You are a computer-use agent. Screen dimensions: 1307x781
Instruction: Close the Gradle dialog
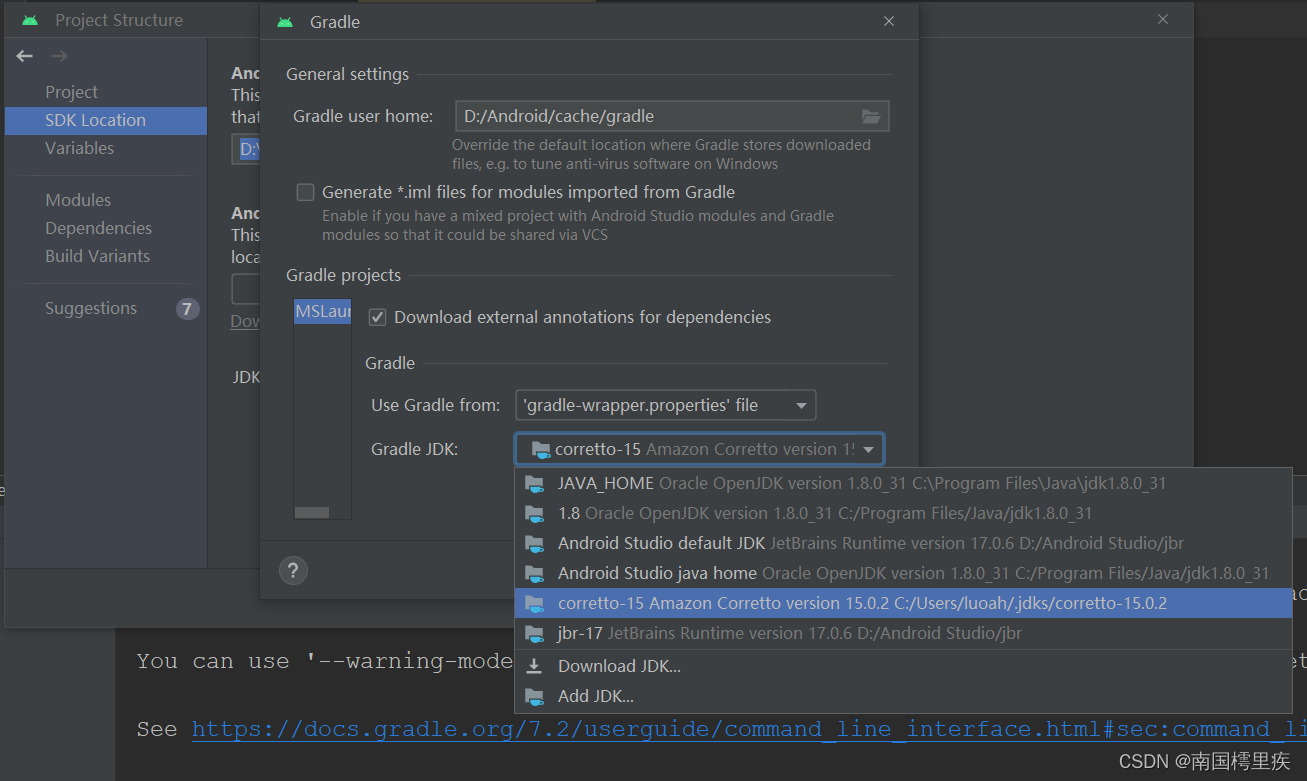889,21
